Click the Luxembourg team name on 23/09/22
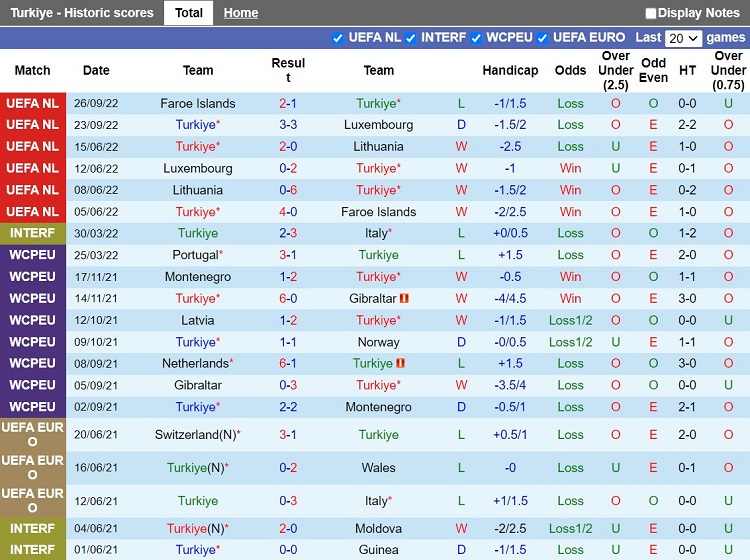Image resolution: width=750 pixels, height=560 pixels. (x=378, y=125)
